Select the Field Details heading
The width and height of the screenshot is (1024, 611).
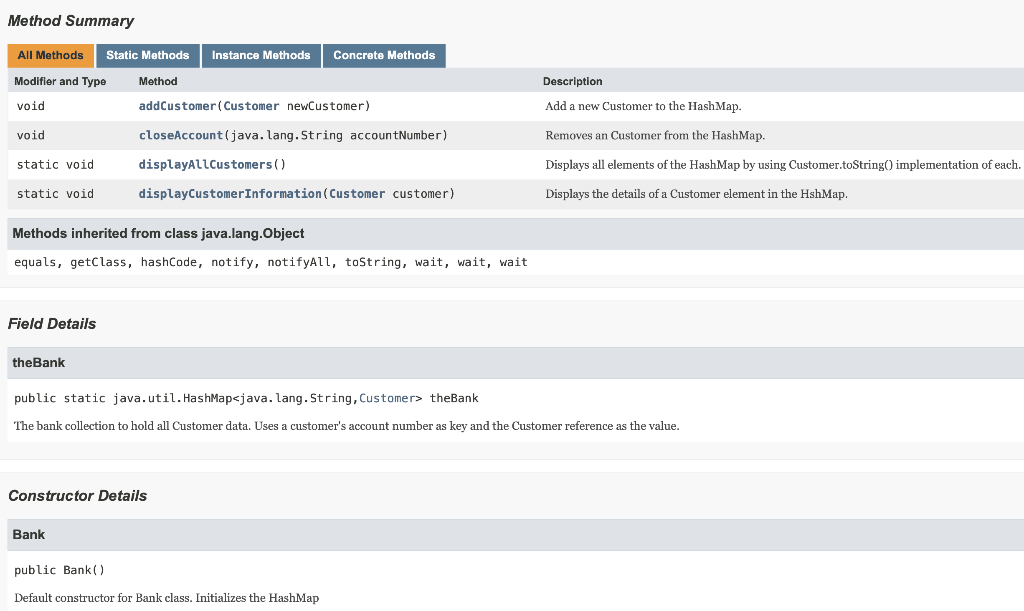tap(52, 323)
